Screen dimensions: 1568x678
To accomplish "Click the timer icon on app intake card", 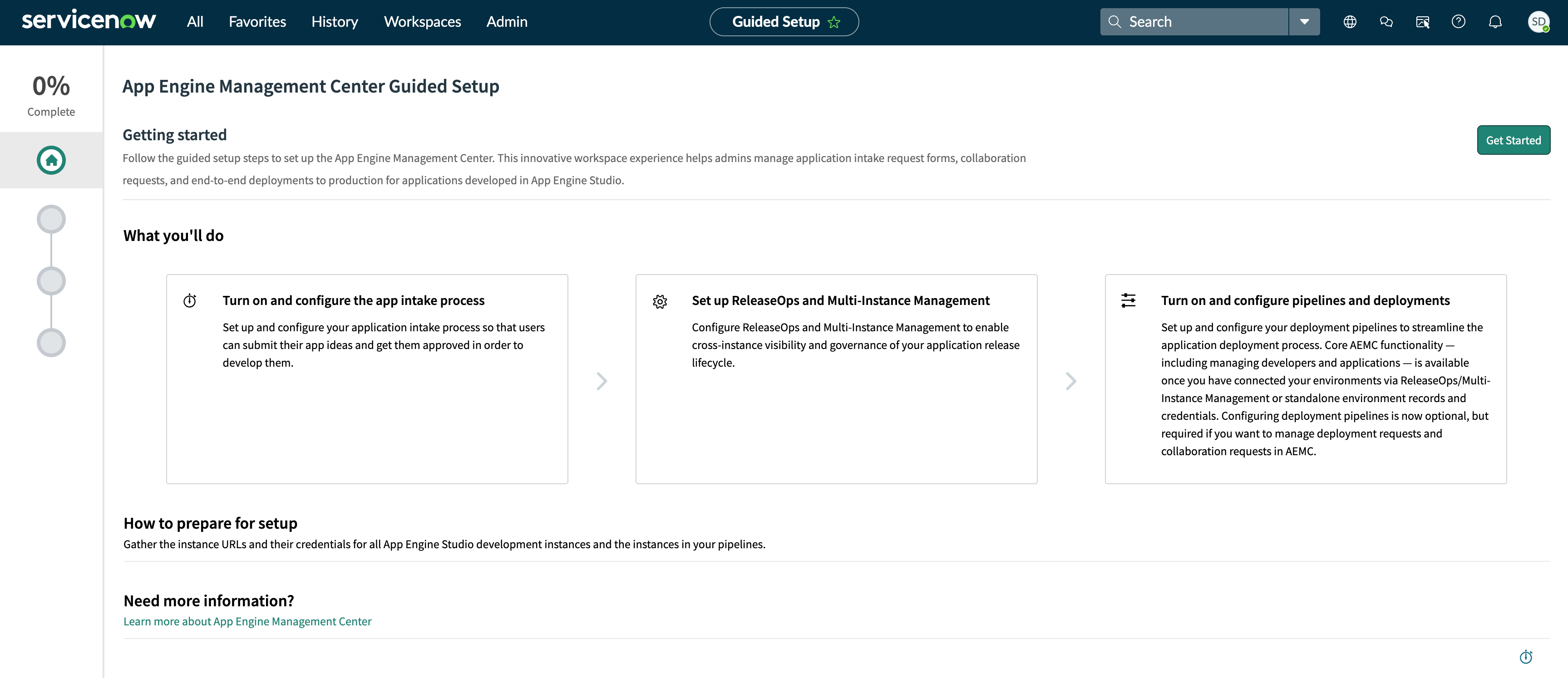I will pyautogui.click(x=190, y=301).
